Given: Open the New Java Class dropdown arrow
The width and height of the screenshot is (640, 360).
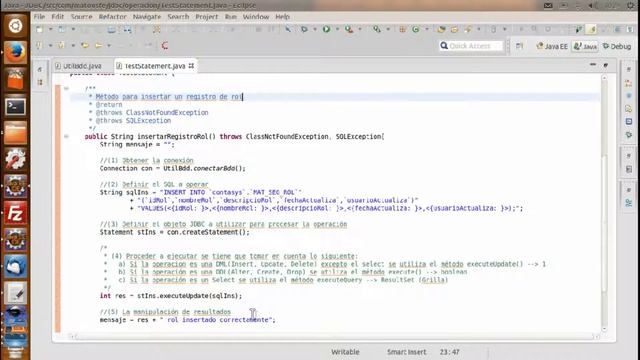Looking at the screenshot, I should (x=427, y=29).
